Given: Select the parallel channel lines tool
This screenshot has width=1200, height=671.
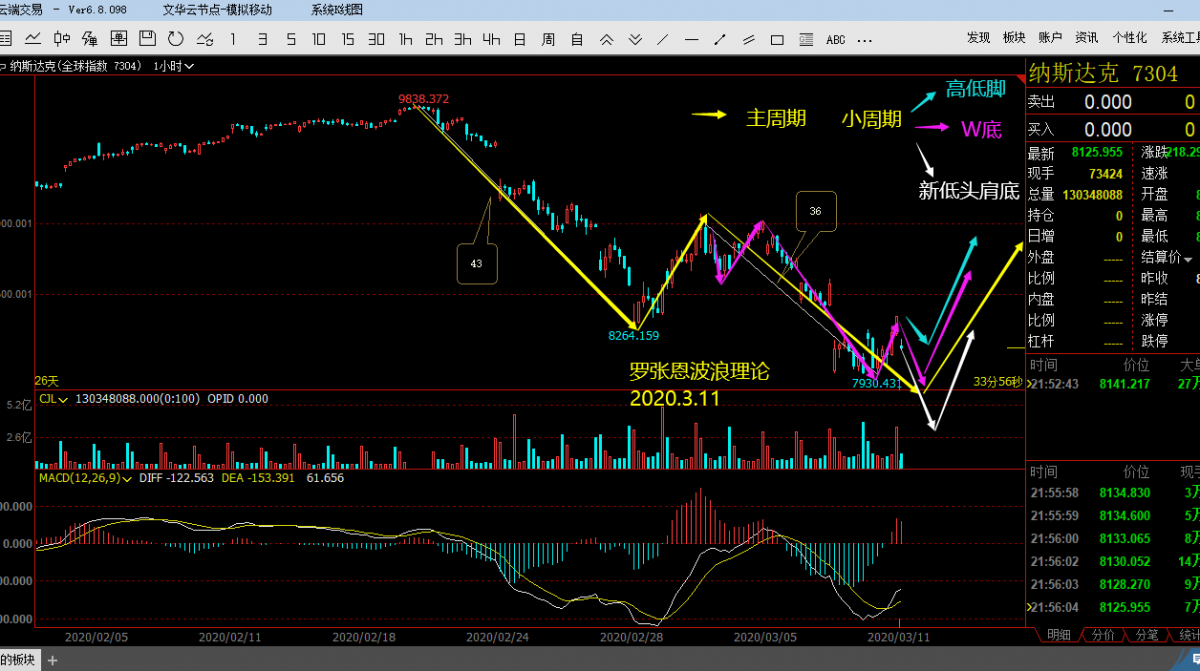Looking at the screenshot, I should pos(749,39).
